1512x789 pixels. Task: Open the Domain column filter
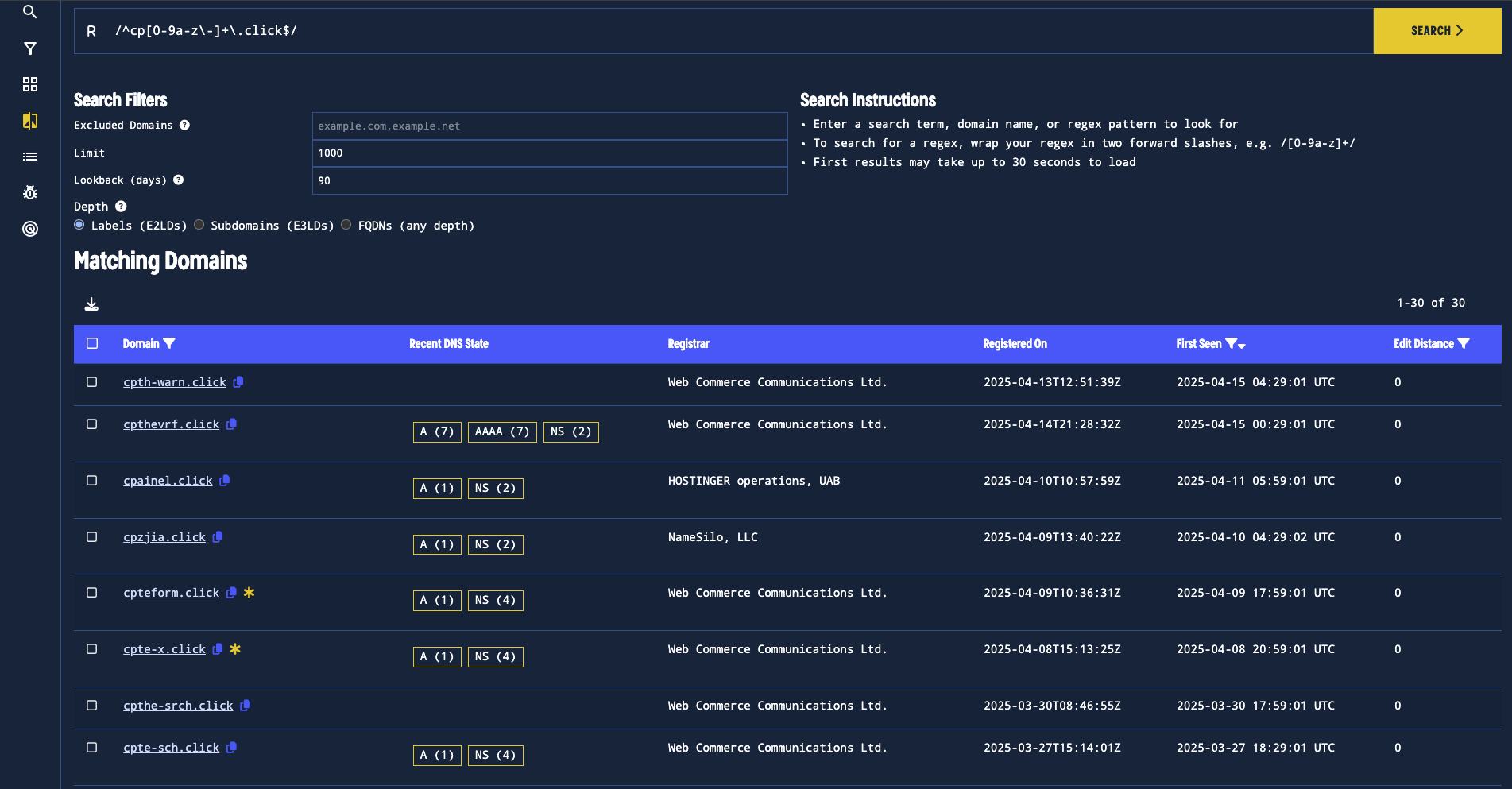(x=169, y=343)
